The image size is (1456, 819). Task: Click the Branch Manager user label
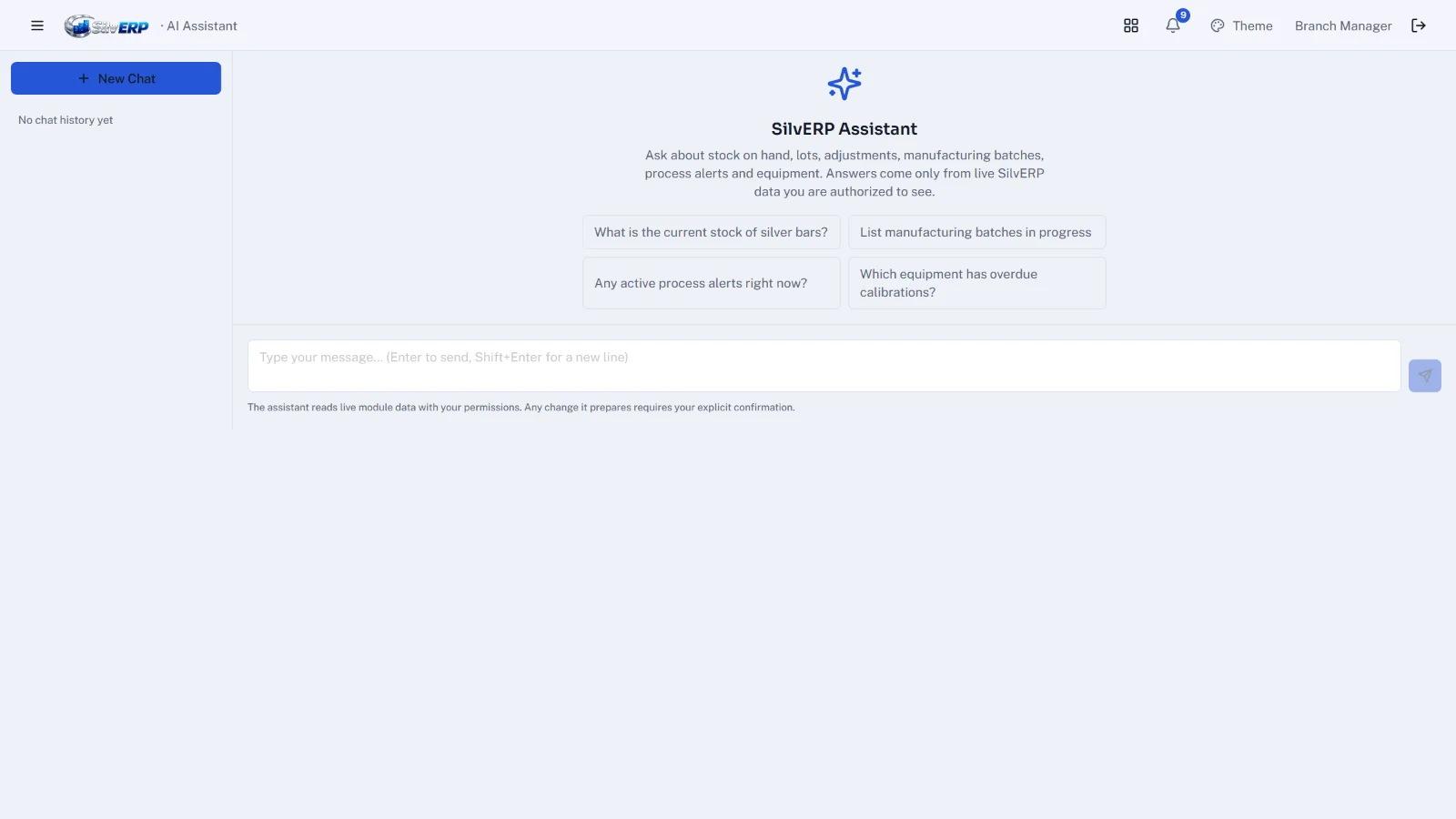pyautogui.click(x=1343, y=25)
